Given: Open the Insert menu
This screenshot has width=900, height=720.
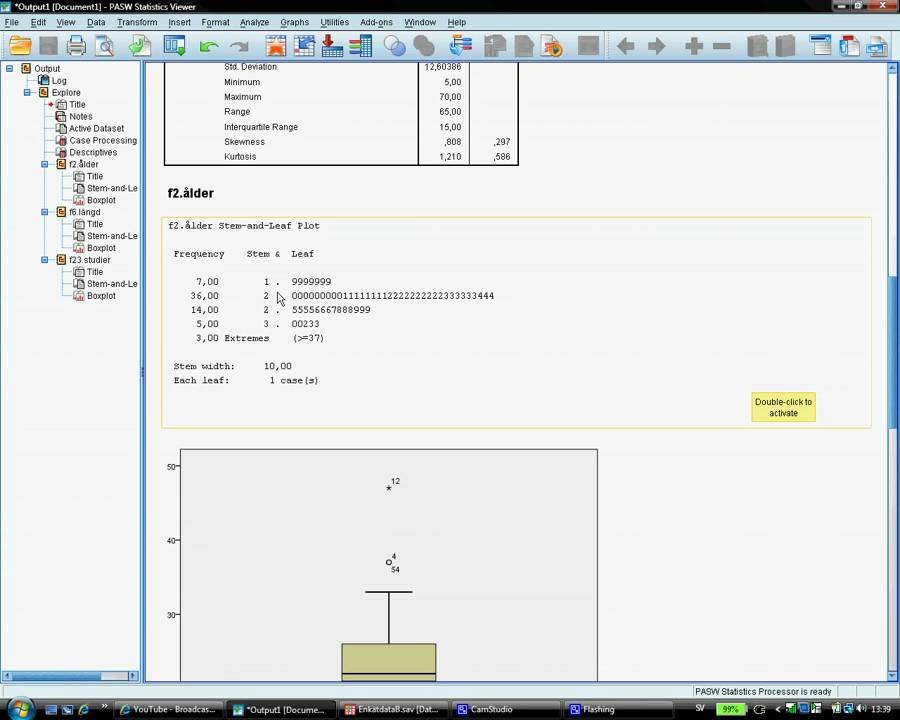Looking at the screenshot, I should tap(179, 22).
